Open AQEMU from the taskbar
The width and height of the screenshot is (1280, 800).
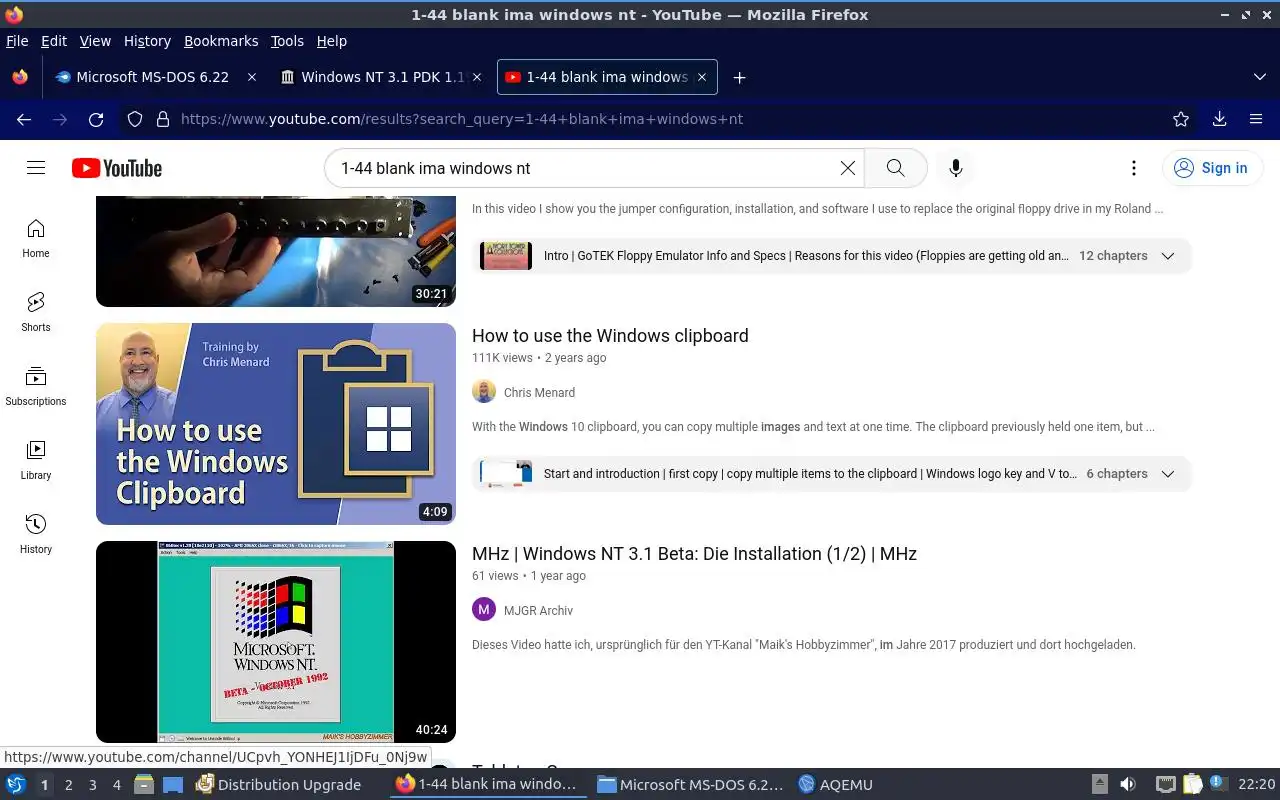(834, 785)
